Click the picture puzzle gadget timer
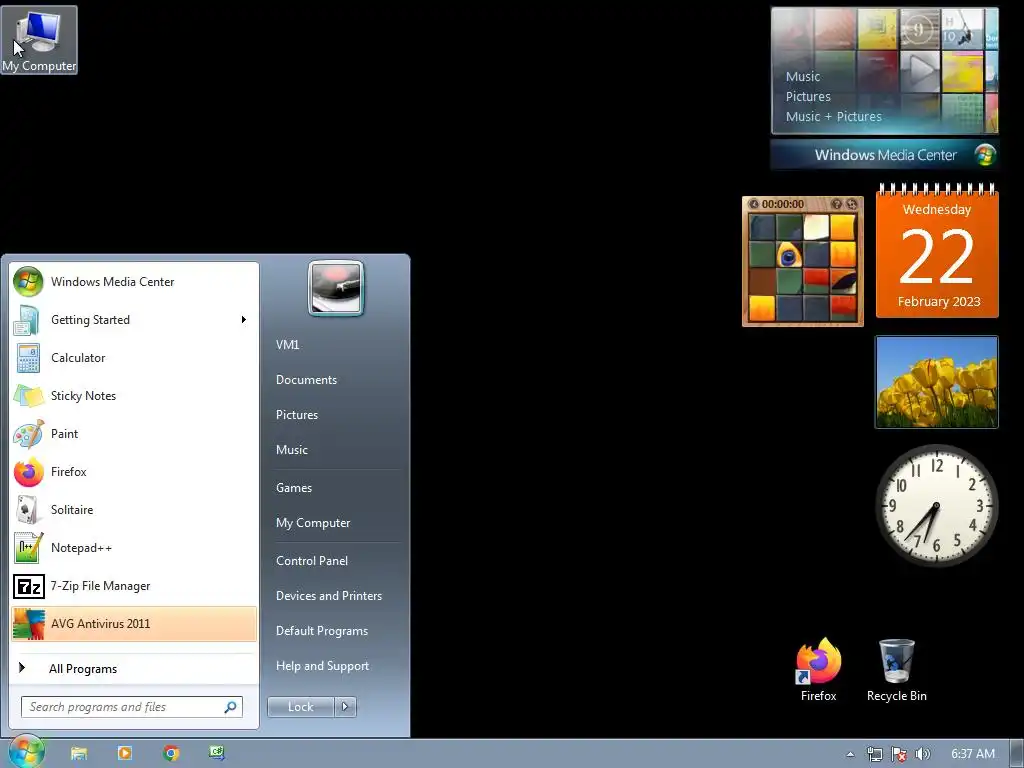Screen dimensions: 1024x768 (x=782, y=204)
